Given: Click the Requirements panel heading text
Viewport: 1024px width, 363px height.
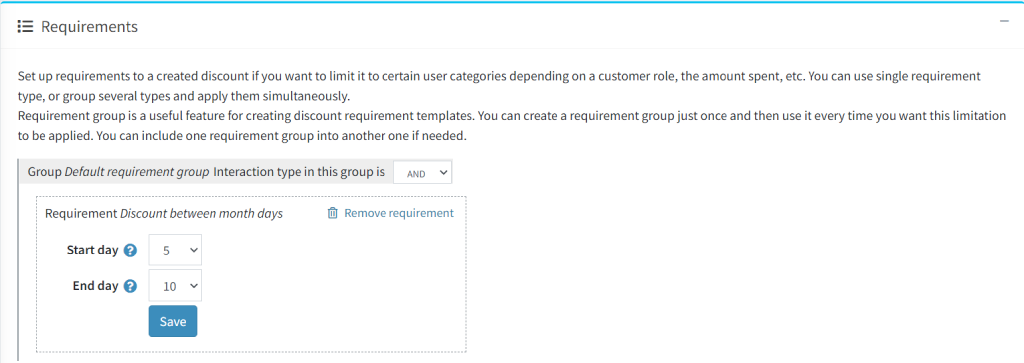Looking at the screenshot, I should click(89, 27).
